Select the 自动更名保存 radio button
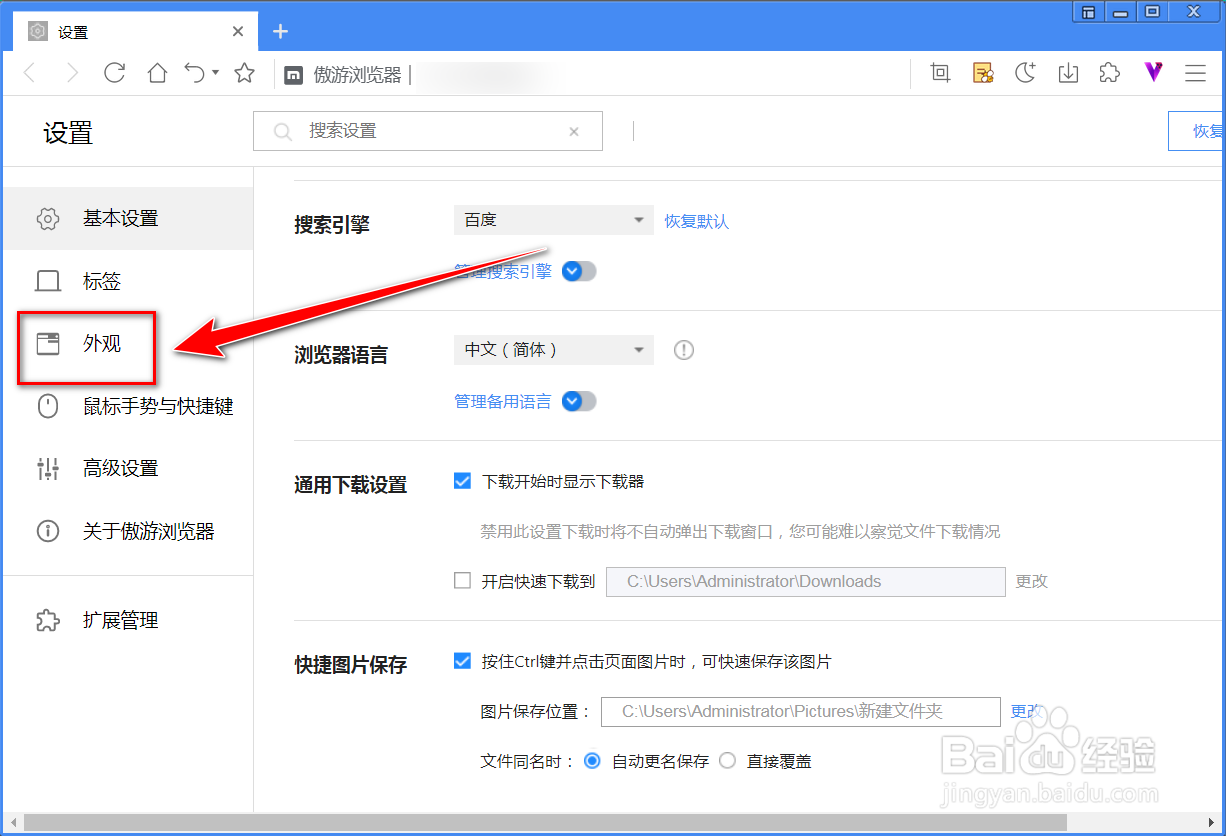Image resolution: width=1226 pixels, height=836 pixels. tap(592, 761)
